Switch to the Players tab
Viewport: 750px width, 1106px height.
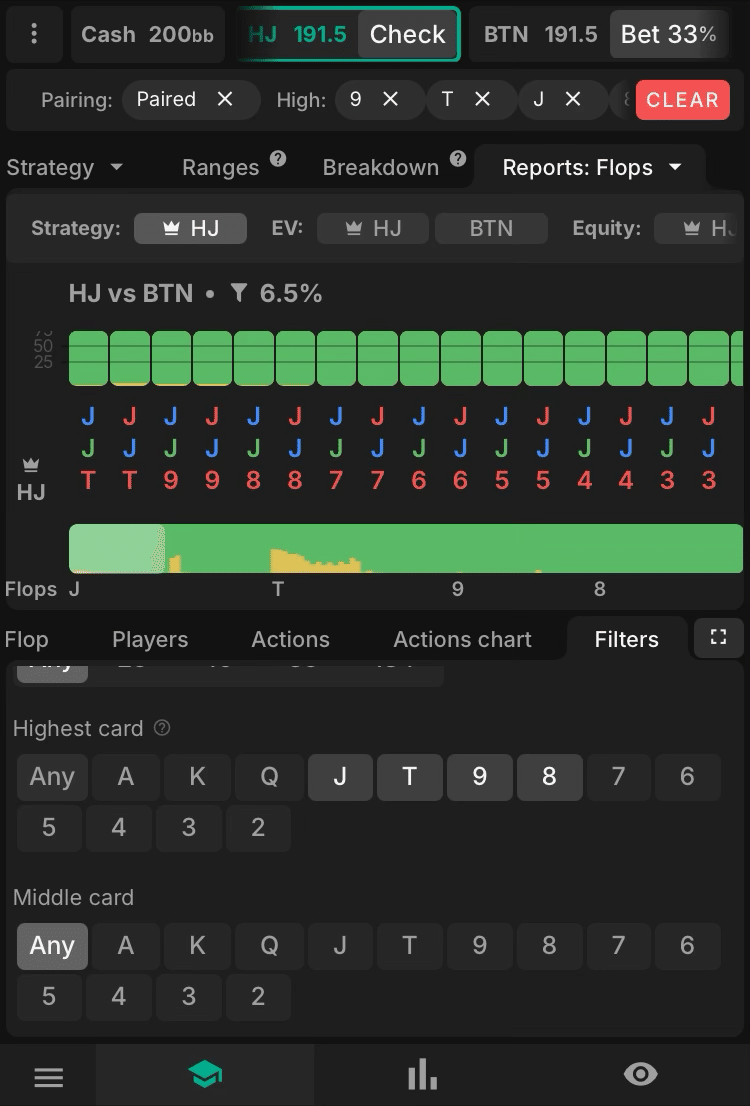point(150,640)
